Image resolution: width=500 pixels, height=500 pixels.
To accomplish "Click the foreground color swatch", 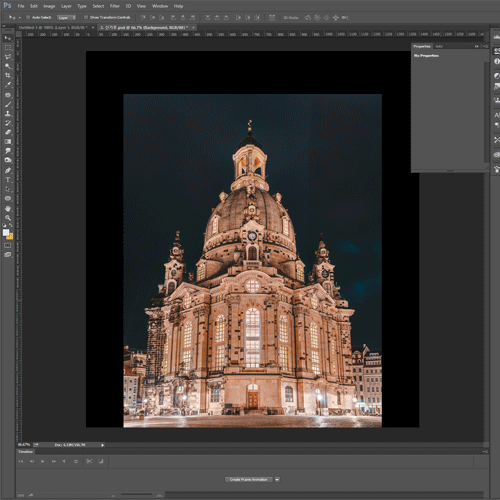I will tap(6, 232).
